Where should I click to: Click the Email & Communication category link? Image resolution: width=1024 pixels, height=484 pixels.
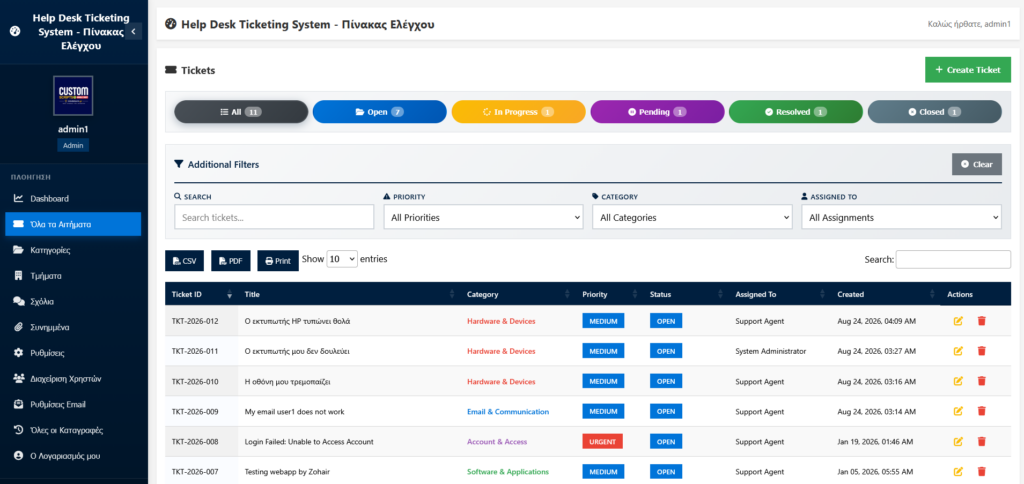coord(508,411)
